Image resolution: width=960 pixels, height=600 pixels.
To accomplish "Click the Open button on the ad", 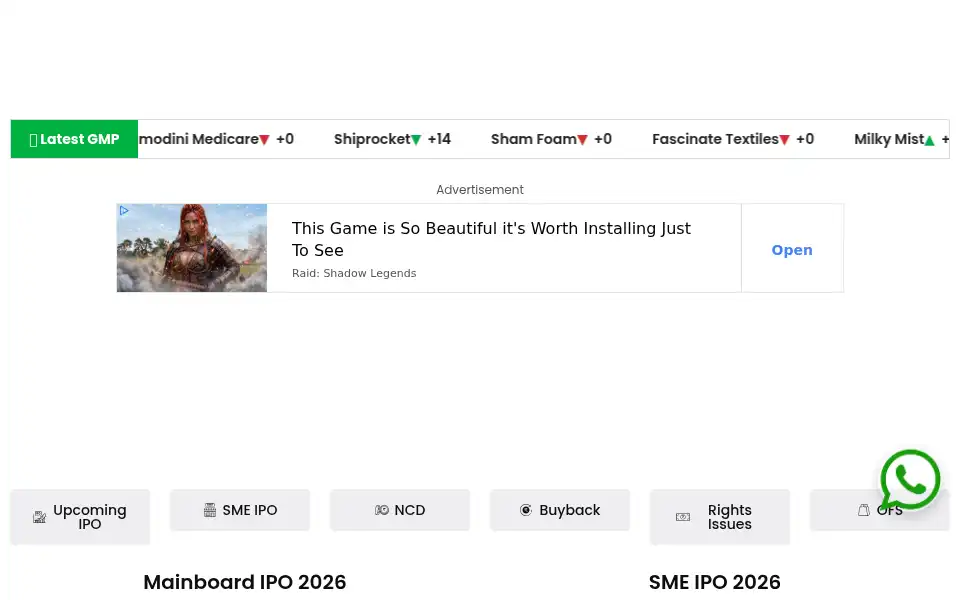I will 792,250.
